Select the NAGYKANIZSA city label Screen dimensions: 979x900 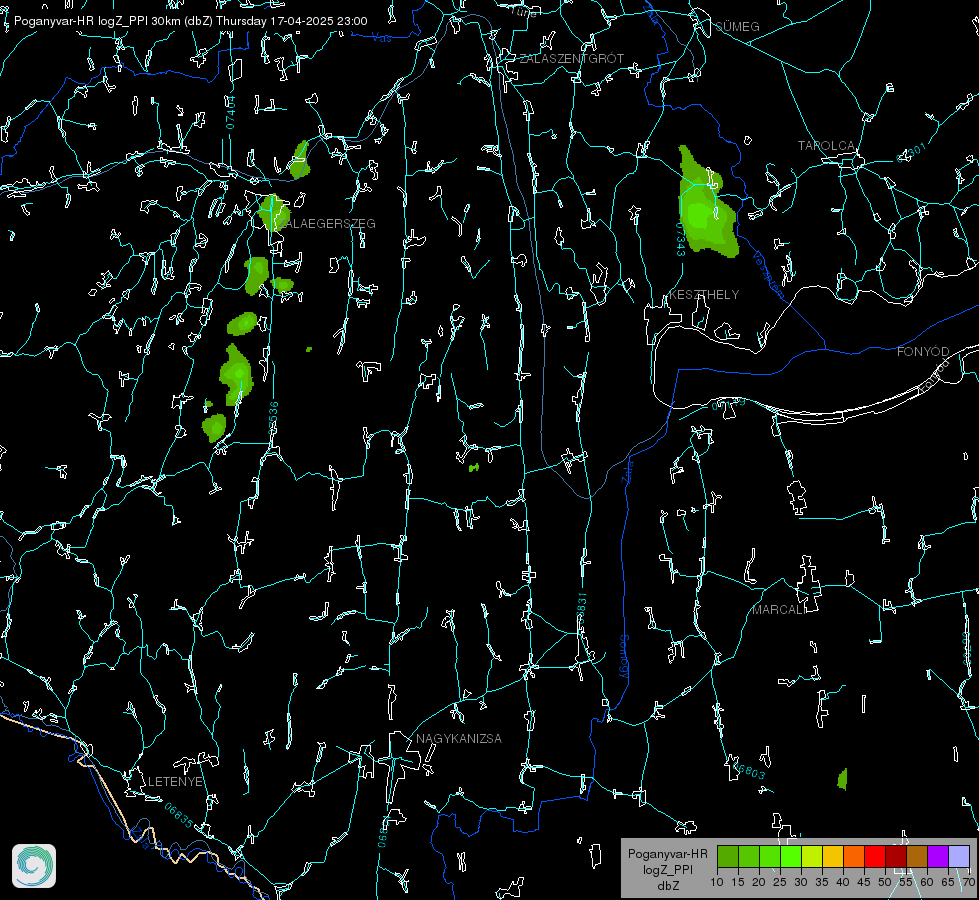[x=459, y=739]
